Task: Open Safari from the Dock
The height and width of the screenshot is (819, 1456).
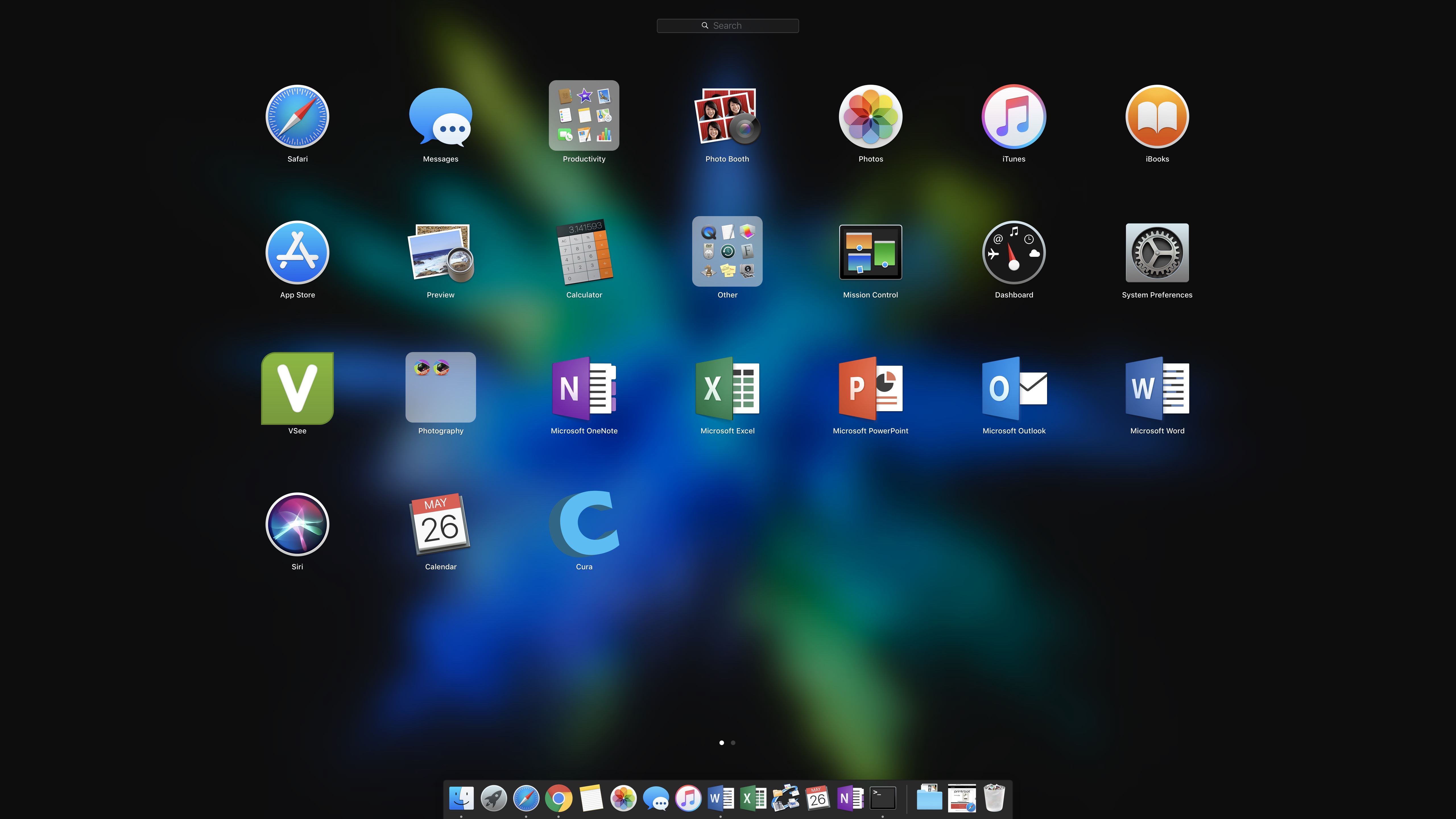Action: (x=526, y=799)
